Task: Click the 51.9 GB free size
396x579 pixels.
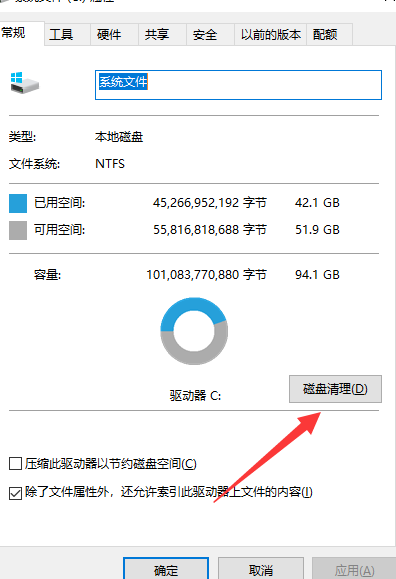Action: (x=317, y=230)
